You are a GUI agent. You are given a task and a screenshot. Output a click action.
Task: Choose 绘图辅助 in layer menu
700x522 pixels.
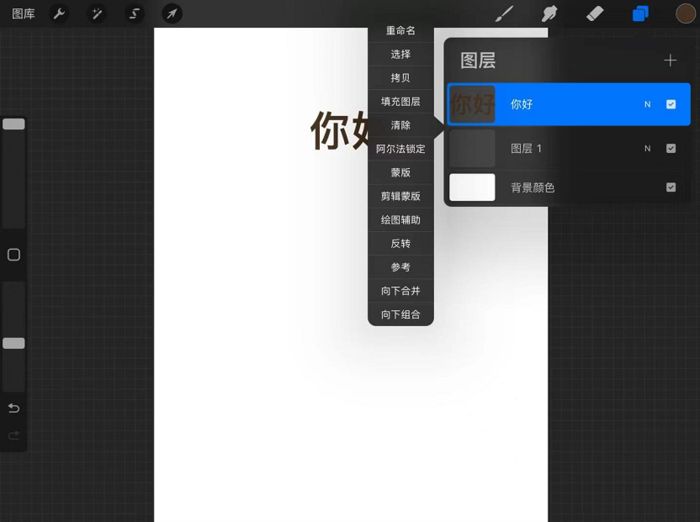coord(400,220)
